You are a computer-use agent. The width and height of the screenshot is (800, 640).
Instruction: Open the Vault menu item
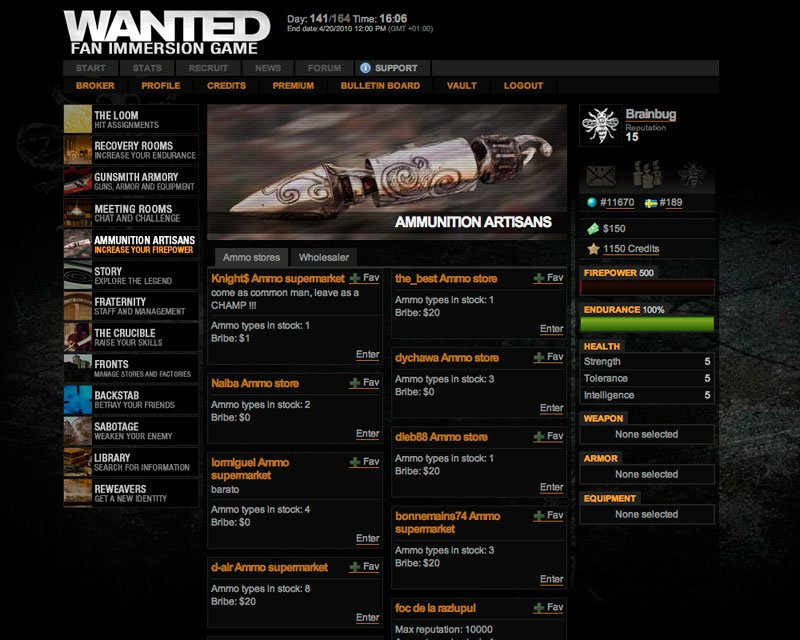click(462, 86)
